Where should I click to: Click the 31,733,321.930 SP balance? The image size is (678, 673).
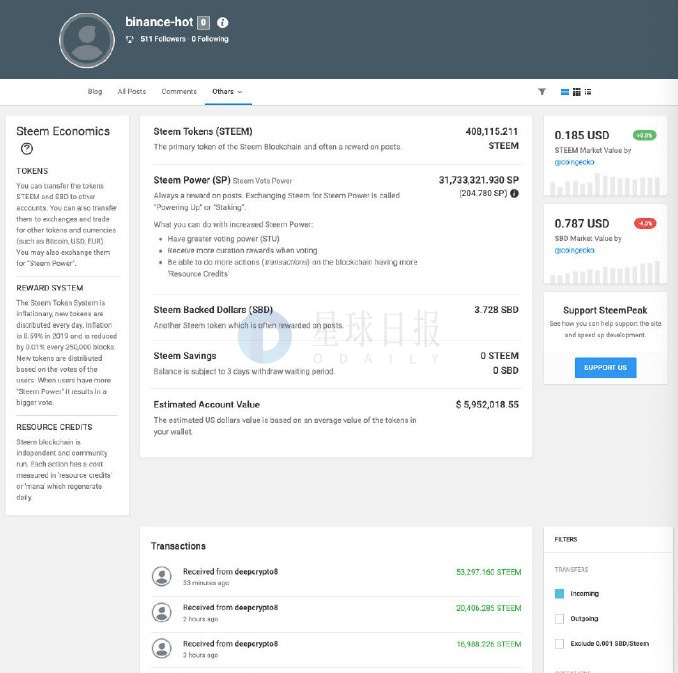[x=479, y=180]
